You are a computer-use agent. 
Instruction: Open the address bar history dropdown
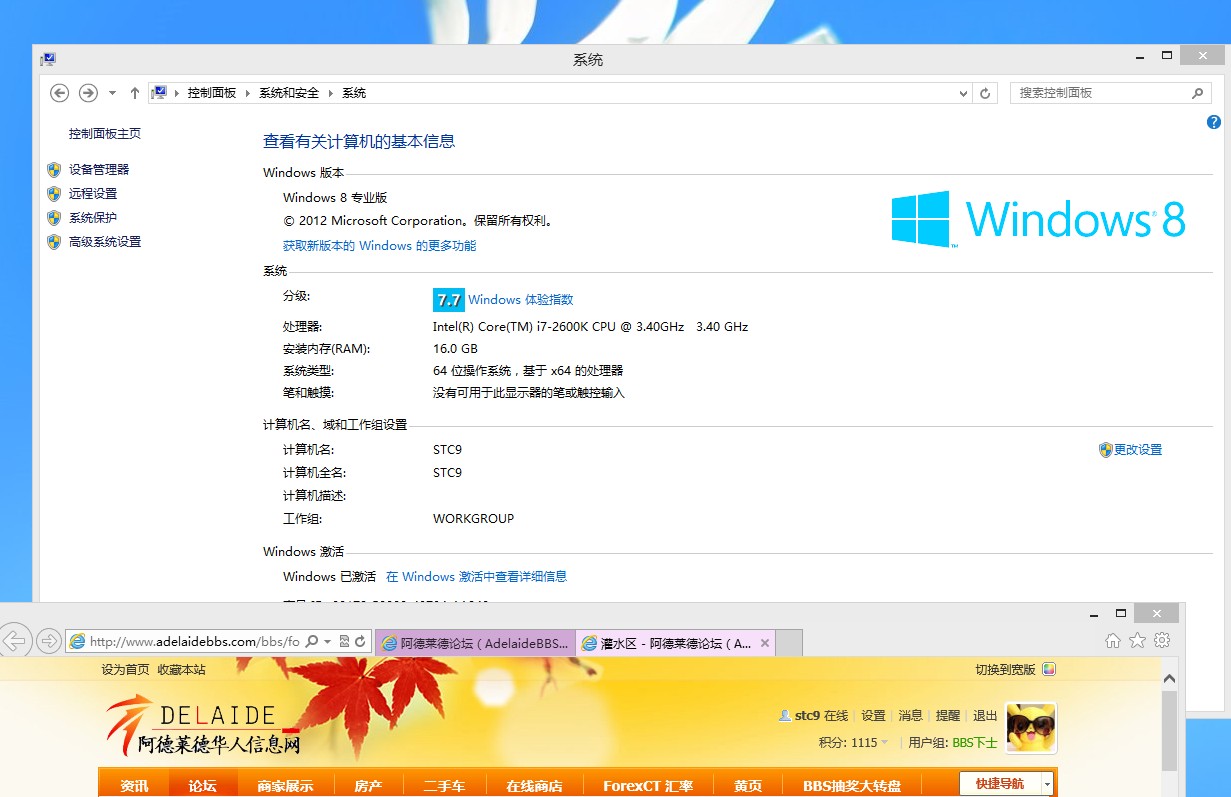(x=963, y=93)
